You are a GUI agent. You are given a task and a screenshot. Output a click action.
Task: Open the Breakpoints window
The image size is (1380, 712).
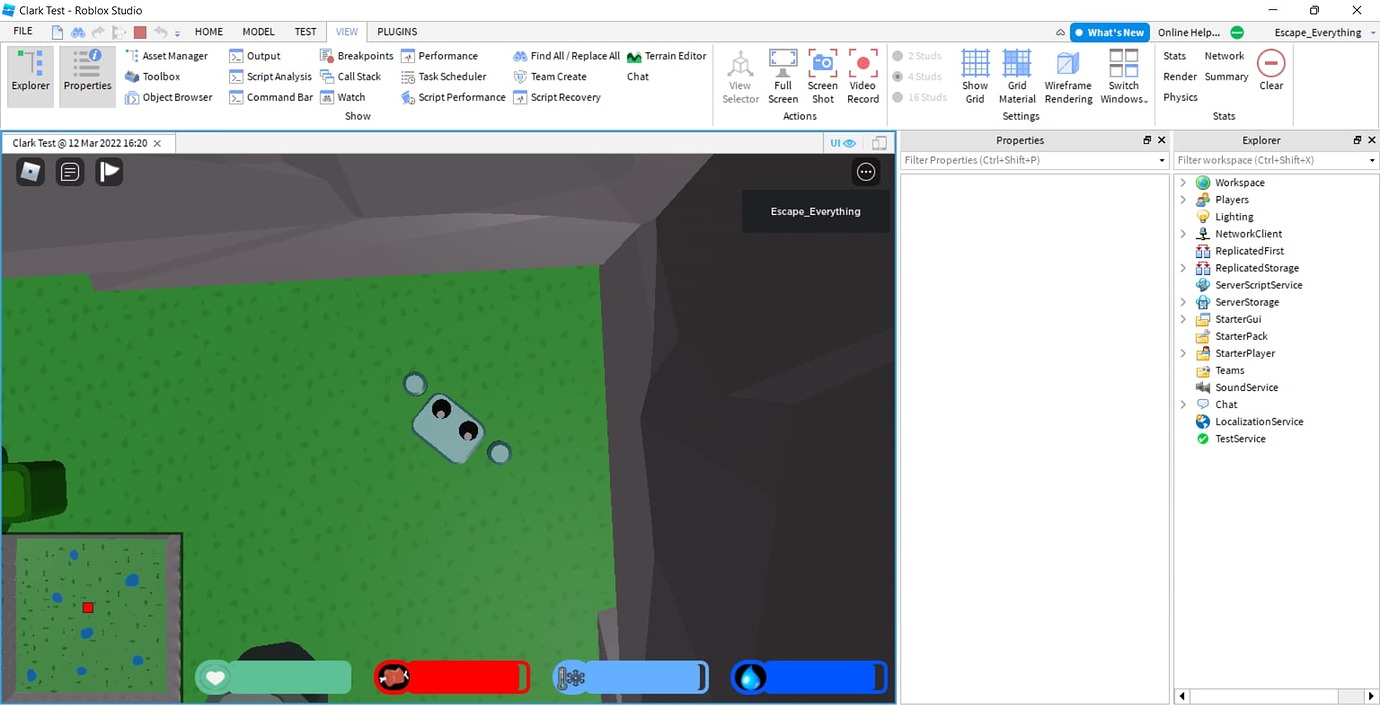click(356, 56)
